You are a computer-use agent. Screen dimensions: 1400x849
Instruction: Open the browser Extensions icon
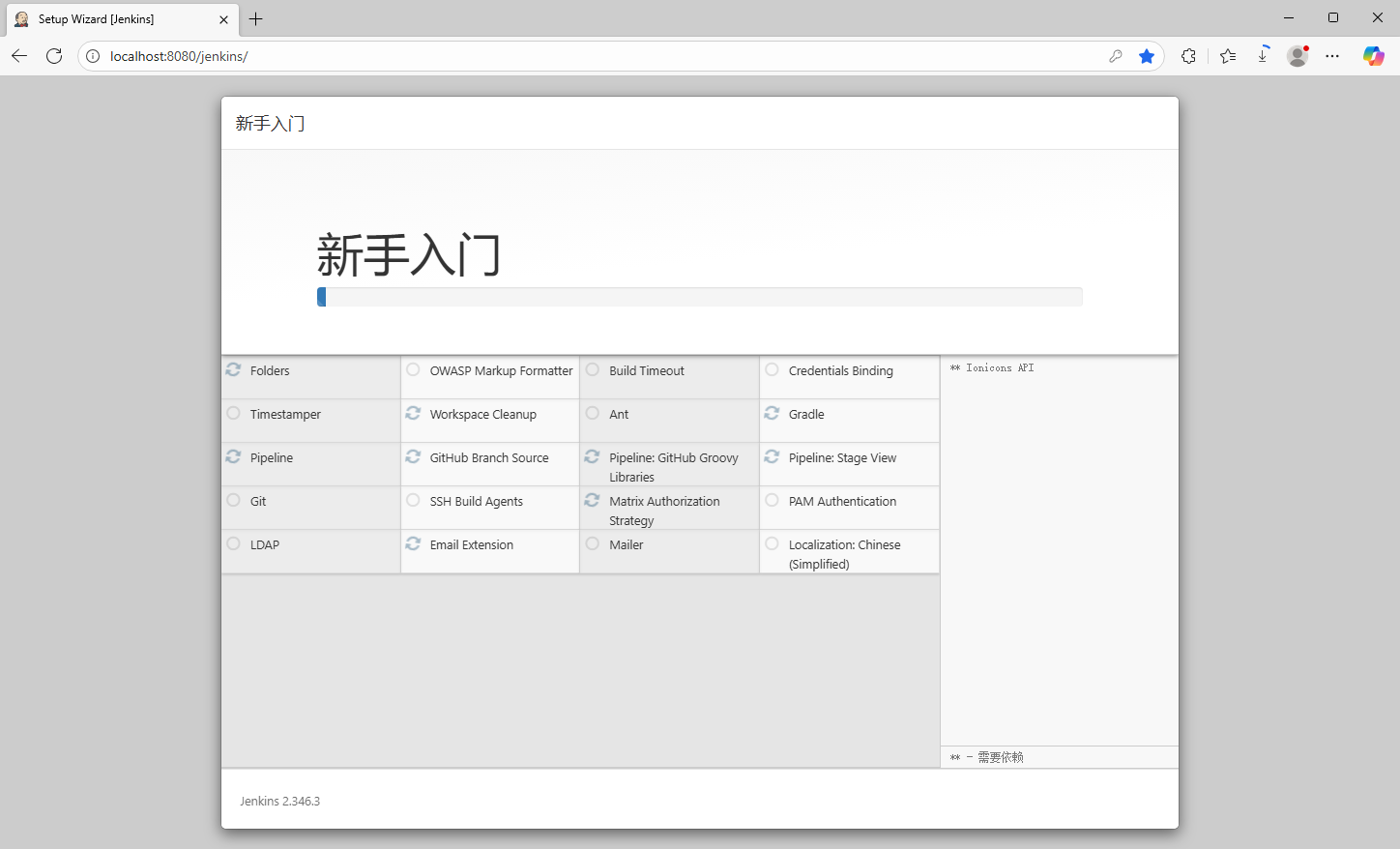coord(1188,56)
